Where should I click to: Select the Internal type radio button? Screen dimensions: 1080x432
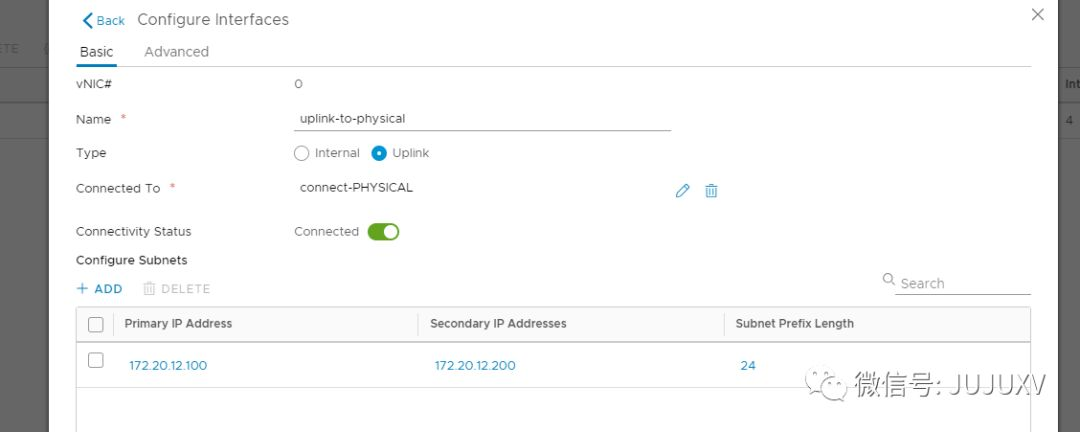(x=302, y=154)
